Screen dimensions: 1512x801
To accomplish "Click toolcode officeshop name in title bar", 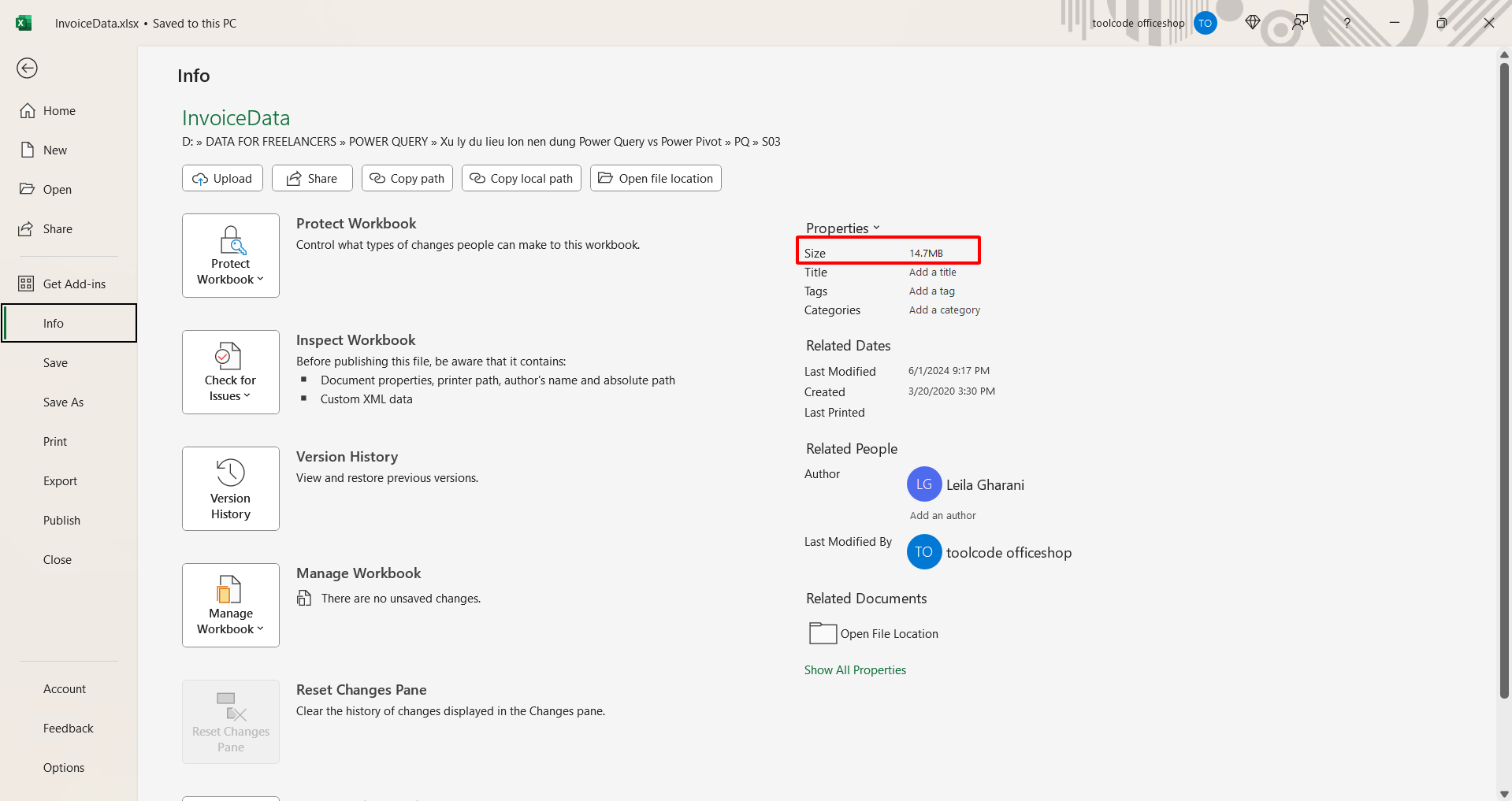I will click(1138, 23).
